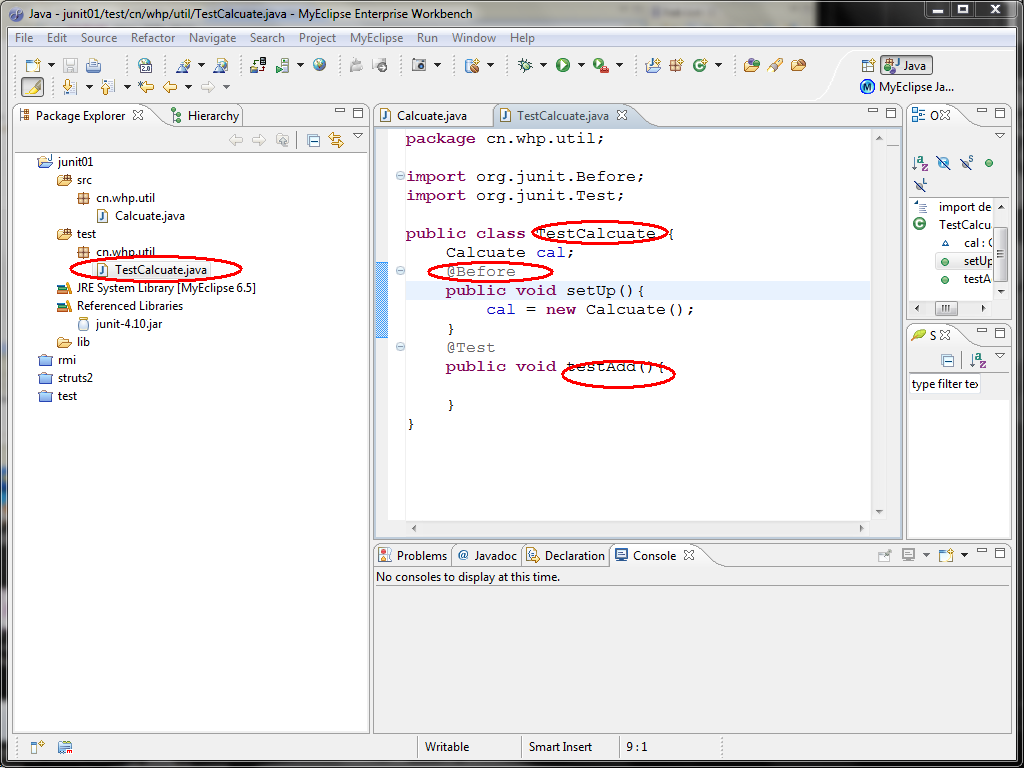Click the Last Edit Location arrow icon
The height and width of the screenshot is (768, 1024).
[146, 86]
